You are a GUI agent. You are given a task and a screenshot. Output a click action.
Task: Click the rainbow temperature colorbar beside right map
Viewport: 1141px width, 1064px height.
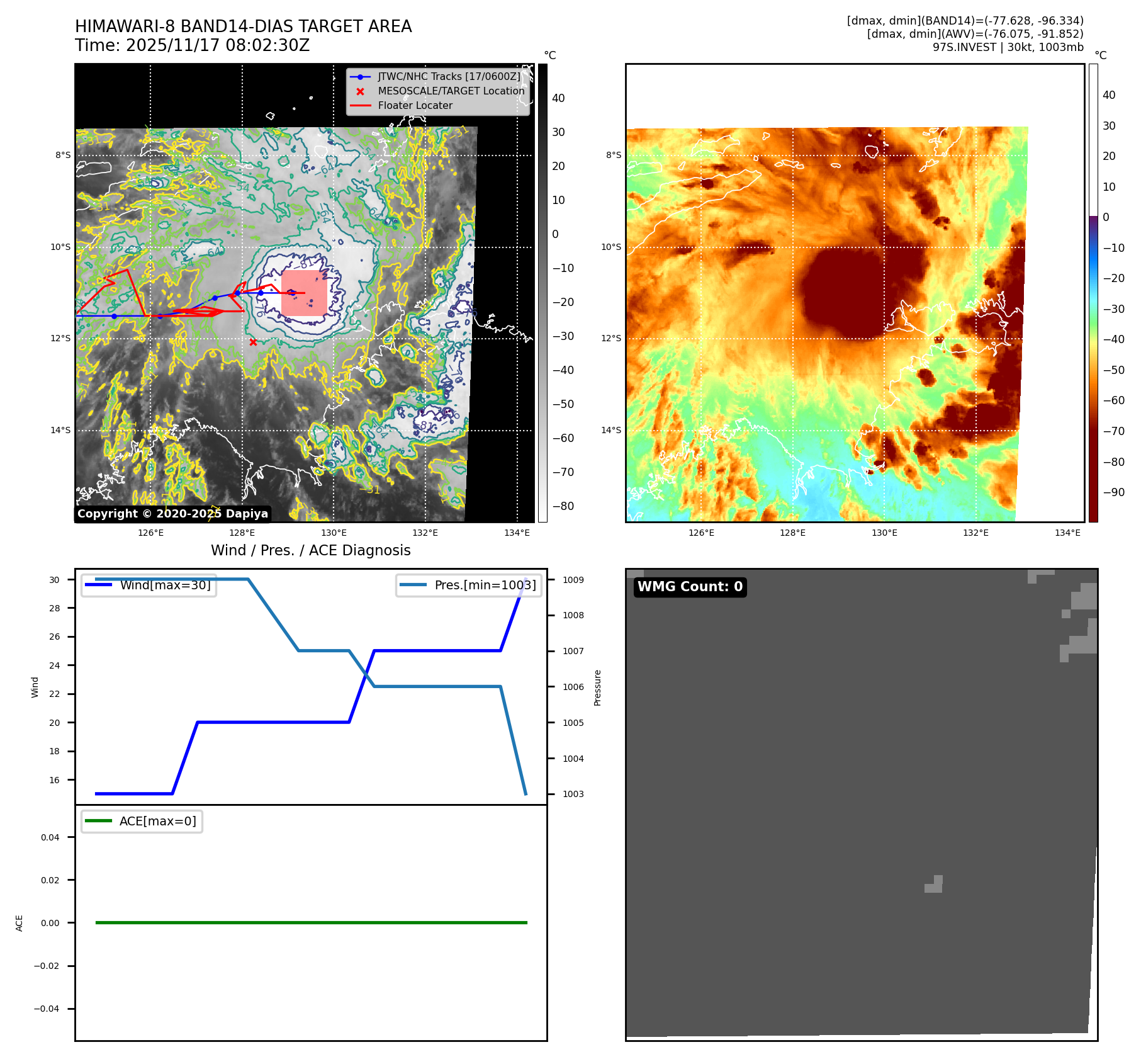pyautogui.click(x=1093, y=293)
